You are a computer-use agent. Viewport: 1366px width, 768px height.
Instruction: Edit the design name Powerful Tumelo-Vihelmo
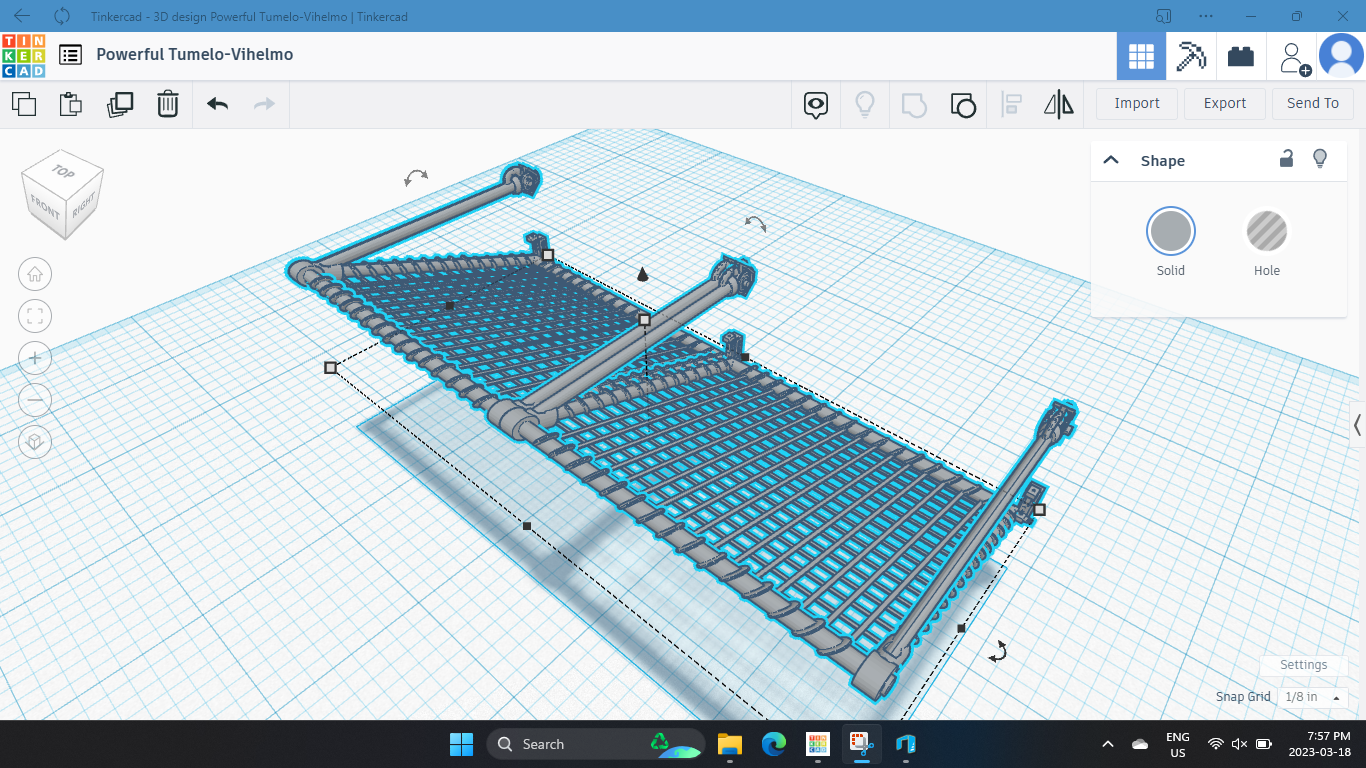click(195, 55)
